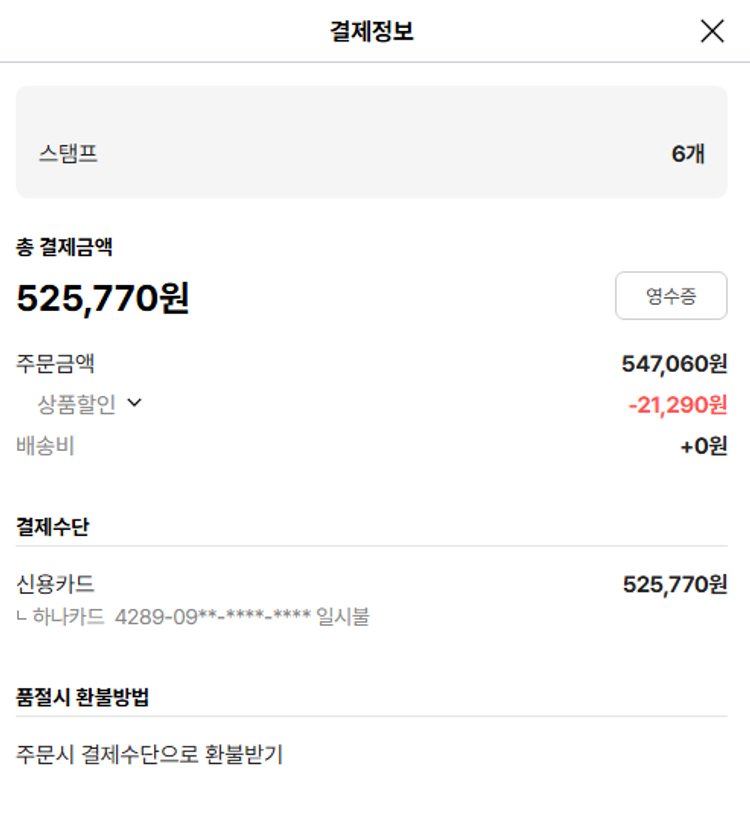Viewport: 750px width, 822px height.
Task: Select the +0원 shipping fee value
Action: point(703,446)
